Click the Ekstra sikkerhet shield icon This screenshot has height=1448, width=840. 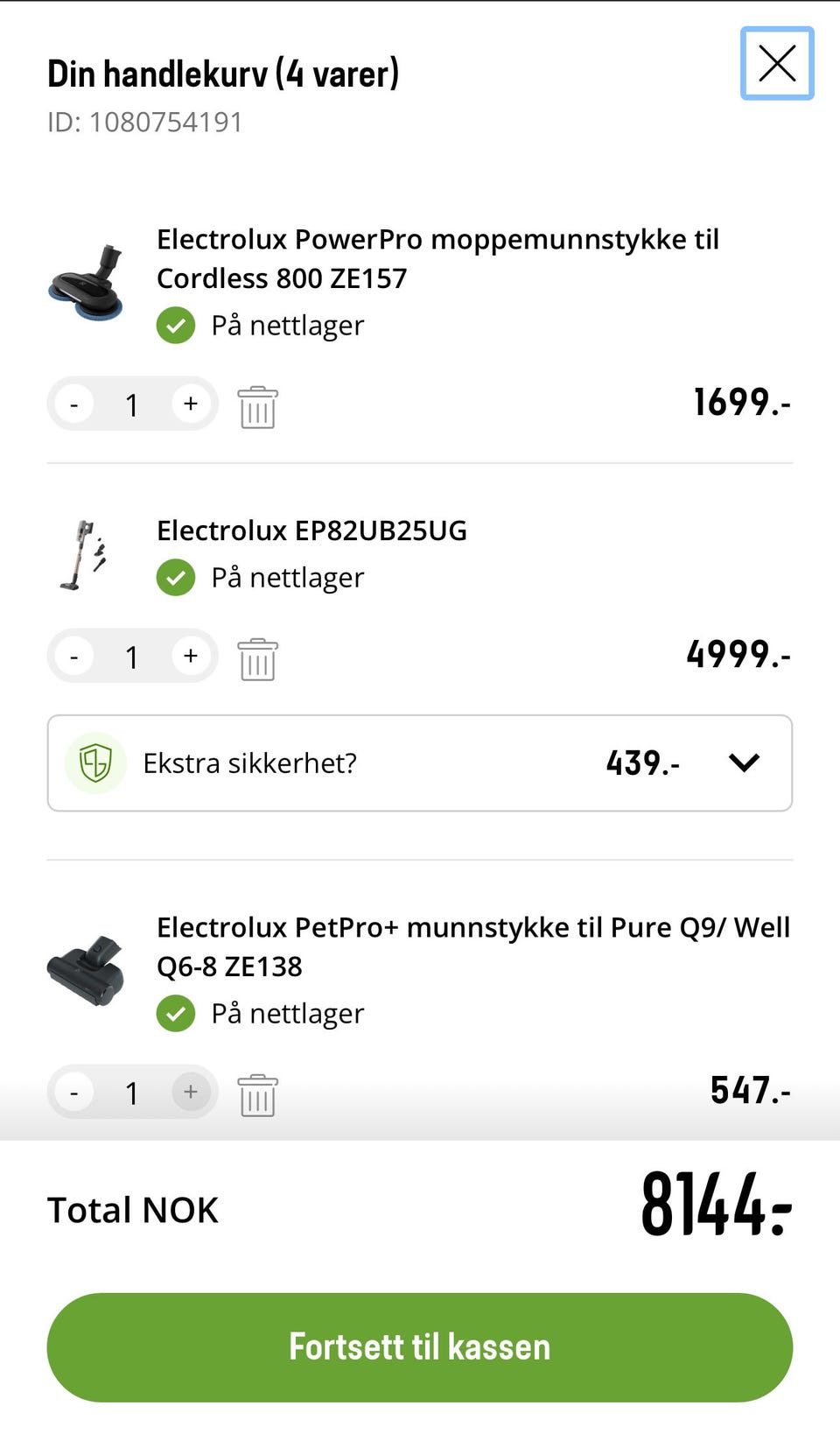click(95, 763)
